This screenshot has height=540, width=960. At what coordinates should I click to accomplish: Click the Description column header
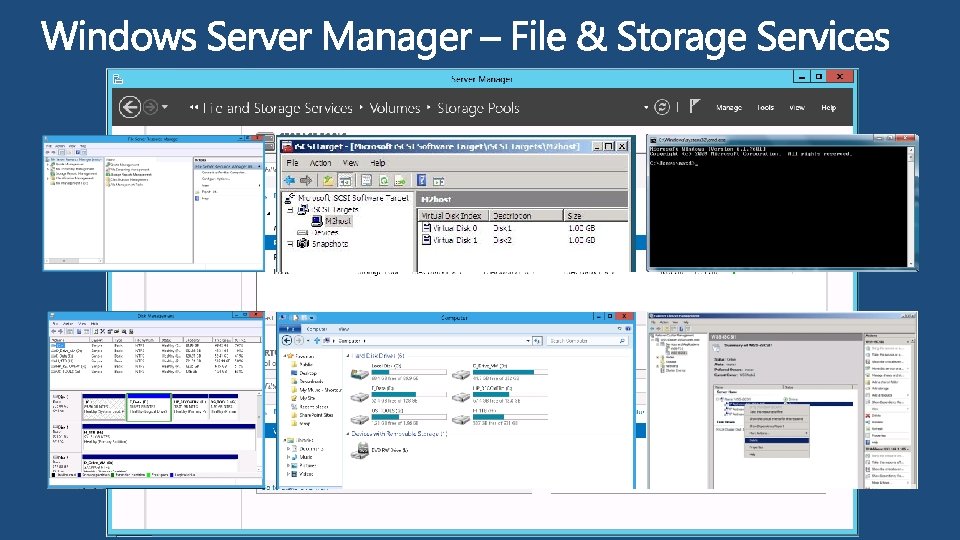525,216
